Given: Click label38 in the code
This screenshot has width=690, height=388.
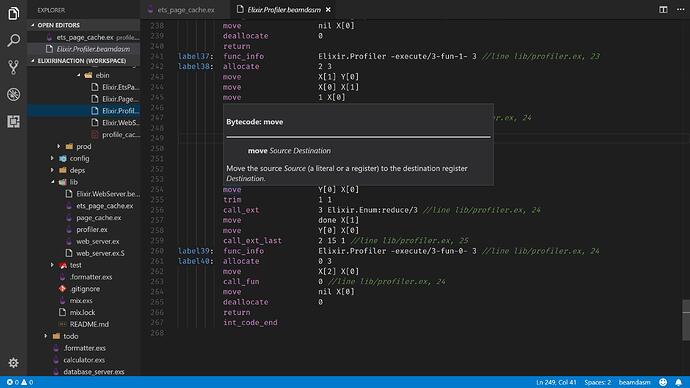Looking at the screenshot, I should point(195,66).
